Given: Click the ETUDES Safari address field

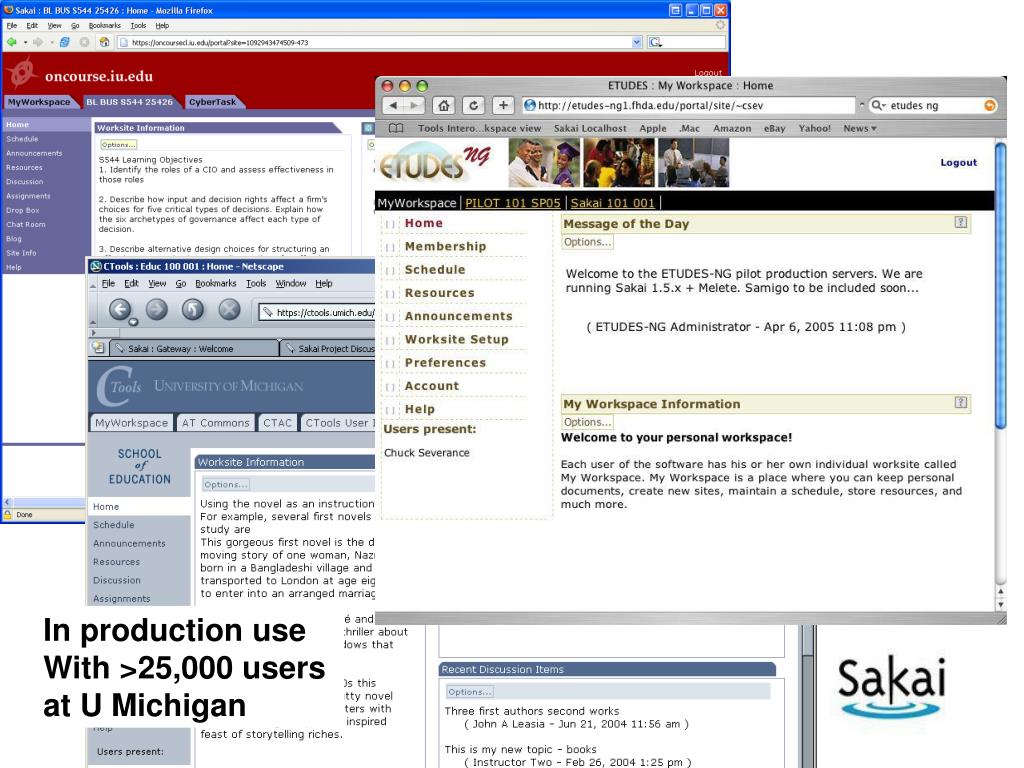Looking at the screenshot, I should coord(689,105).
